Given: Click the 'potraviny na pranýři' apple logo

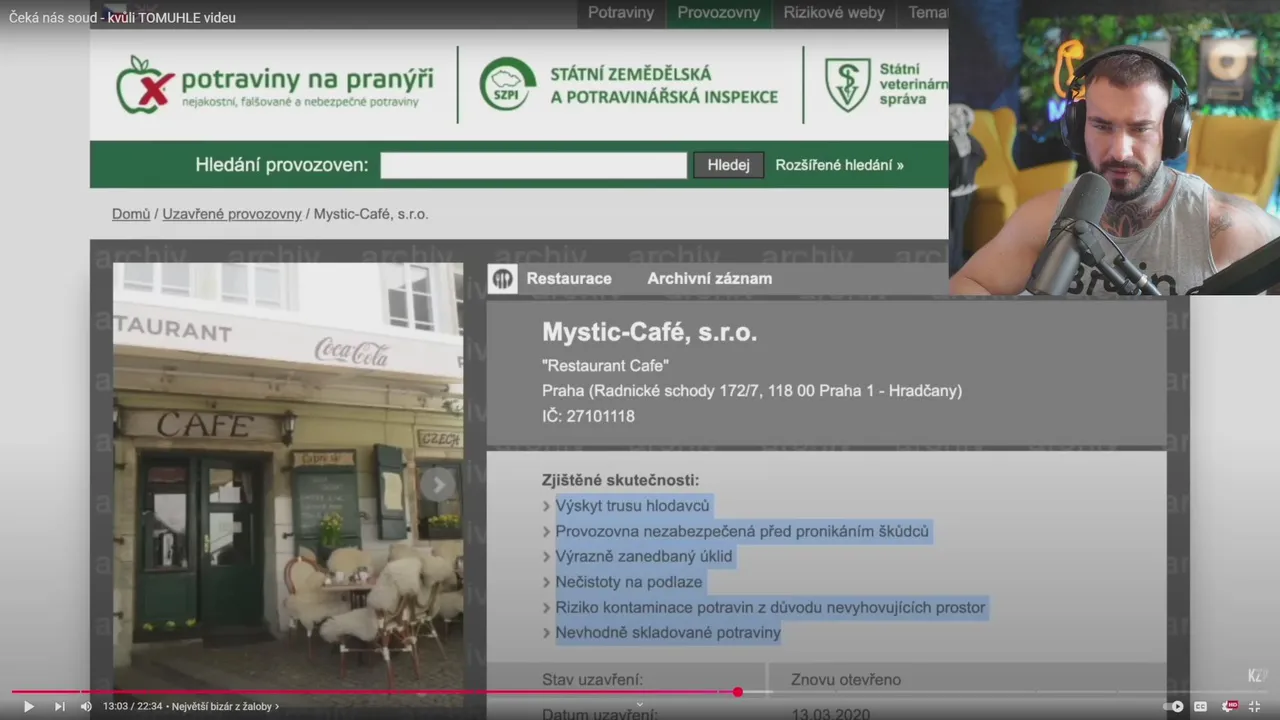Looking at the screenshot, I should (275, 85).
